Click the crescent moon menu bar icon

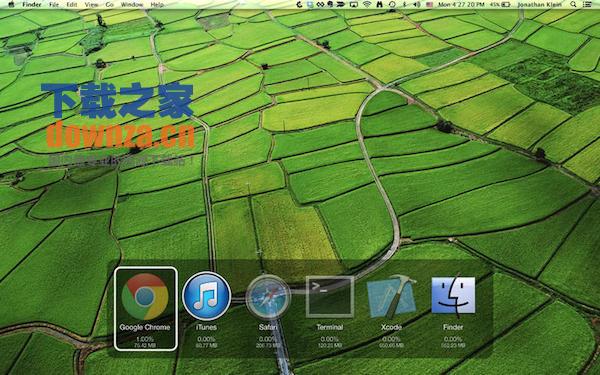tap(300, 5)
